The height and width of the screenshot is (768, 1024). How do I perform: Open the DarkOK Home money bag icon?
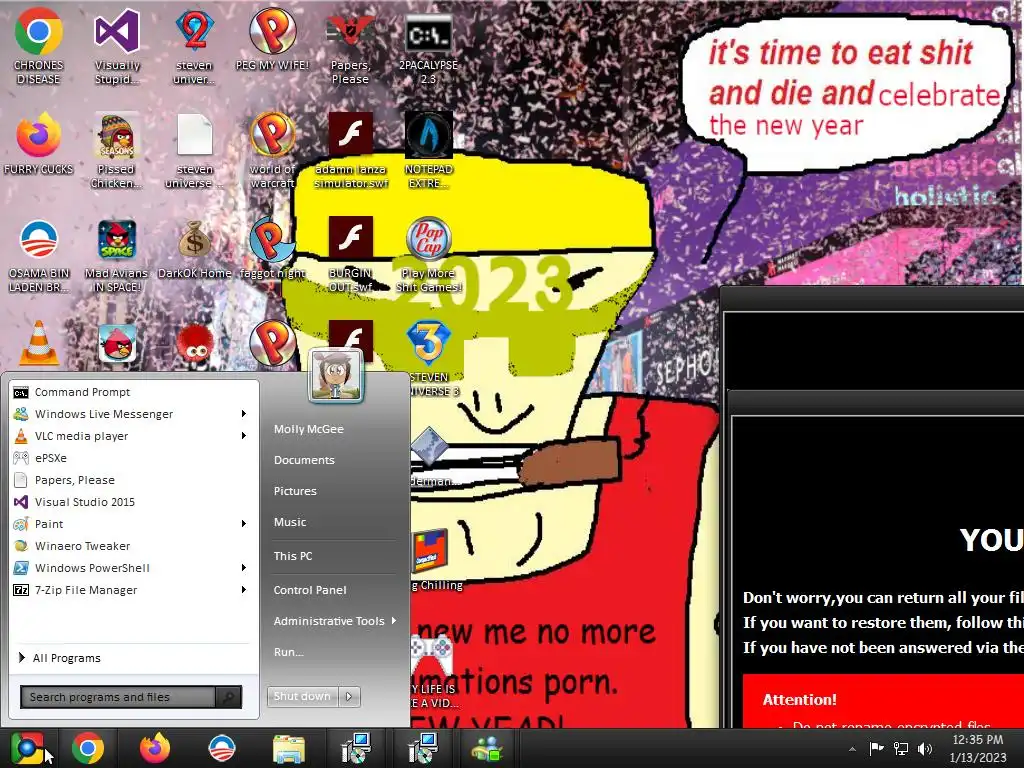tap(194, 248)
